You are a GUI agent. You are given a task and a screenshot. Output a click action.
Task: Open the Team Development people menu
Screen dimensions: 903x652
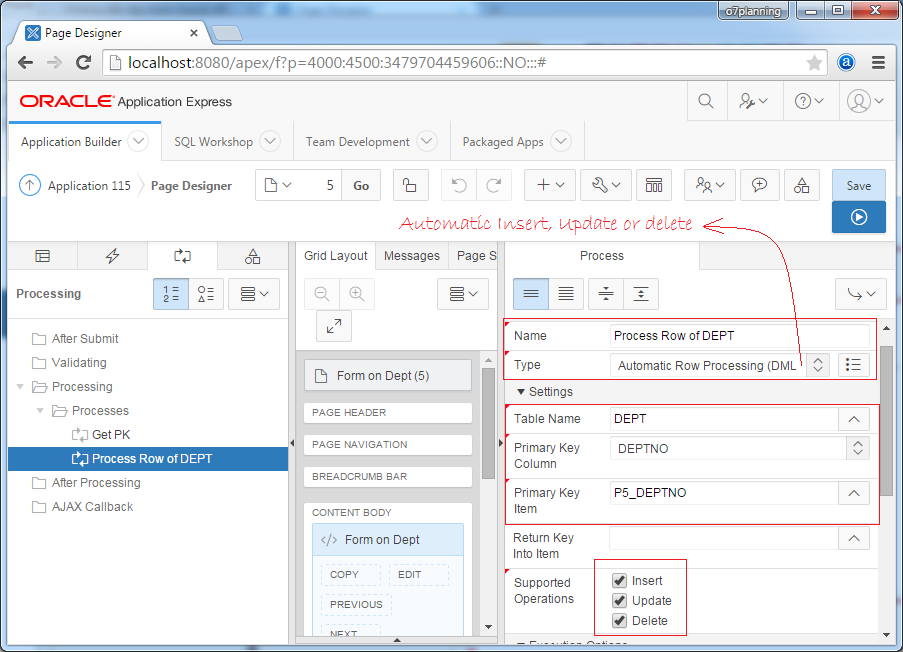[x=710, y=185]
